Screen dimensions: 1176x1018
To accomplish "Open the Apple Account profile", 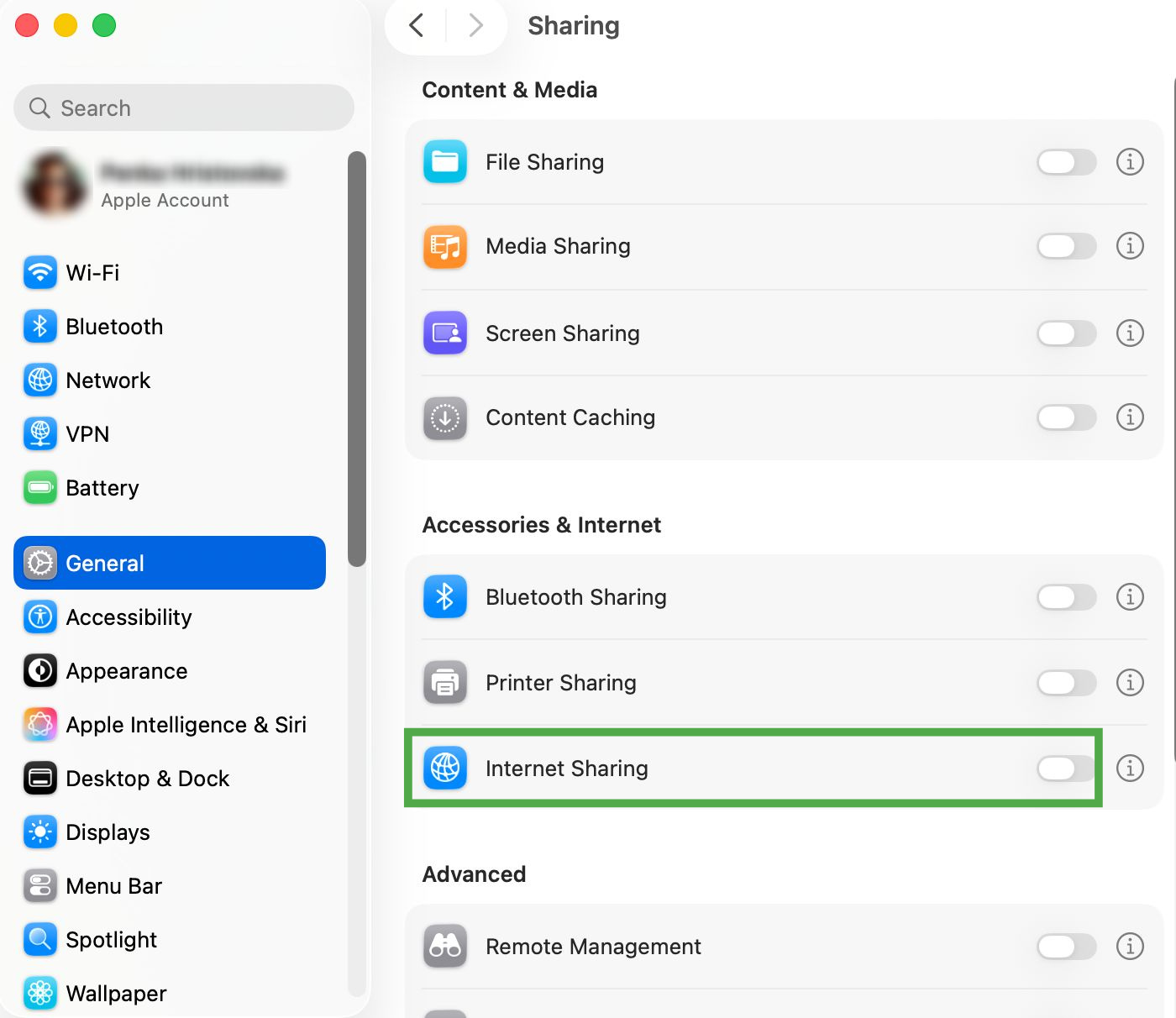I will 168,185.
